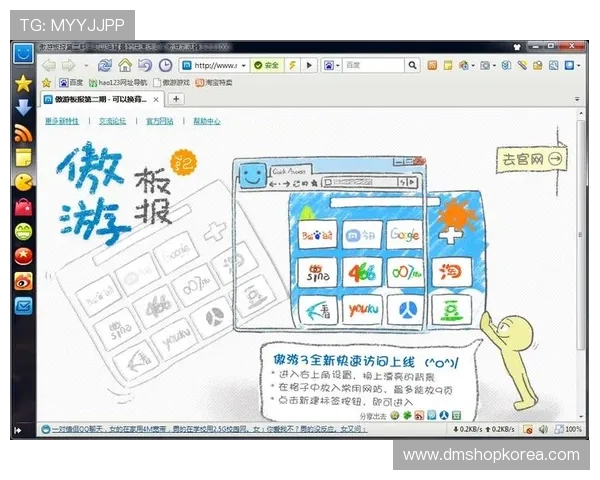Open hao123网址导航 bookmark
600x480 pixels.
(x=118, y=83)
